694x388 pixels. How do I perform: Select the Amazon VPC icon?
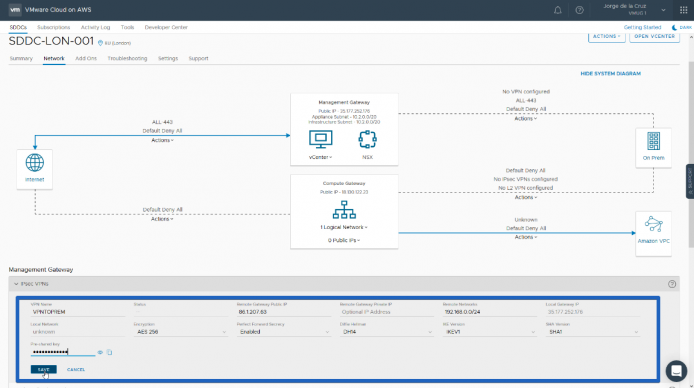pos(653,225)
